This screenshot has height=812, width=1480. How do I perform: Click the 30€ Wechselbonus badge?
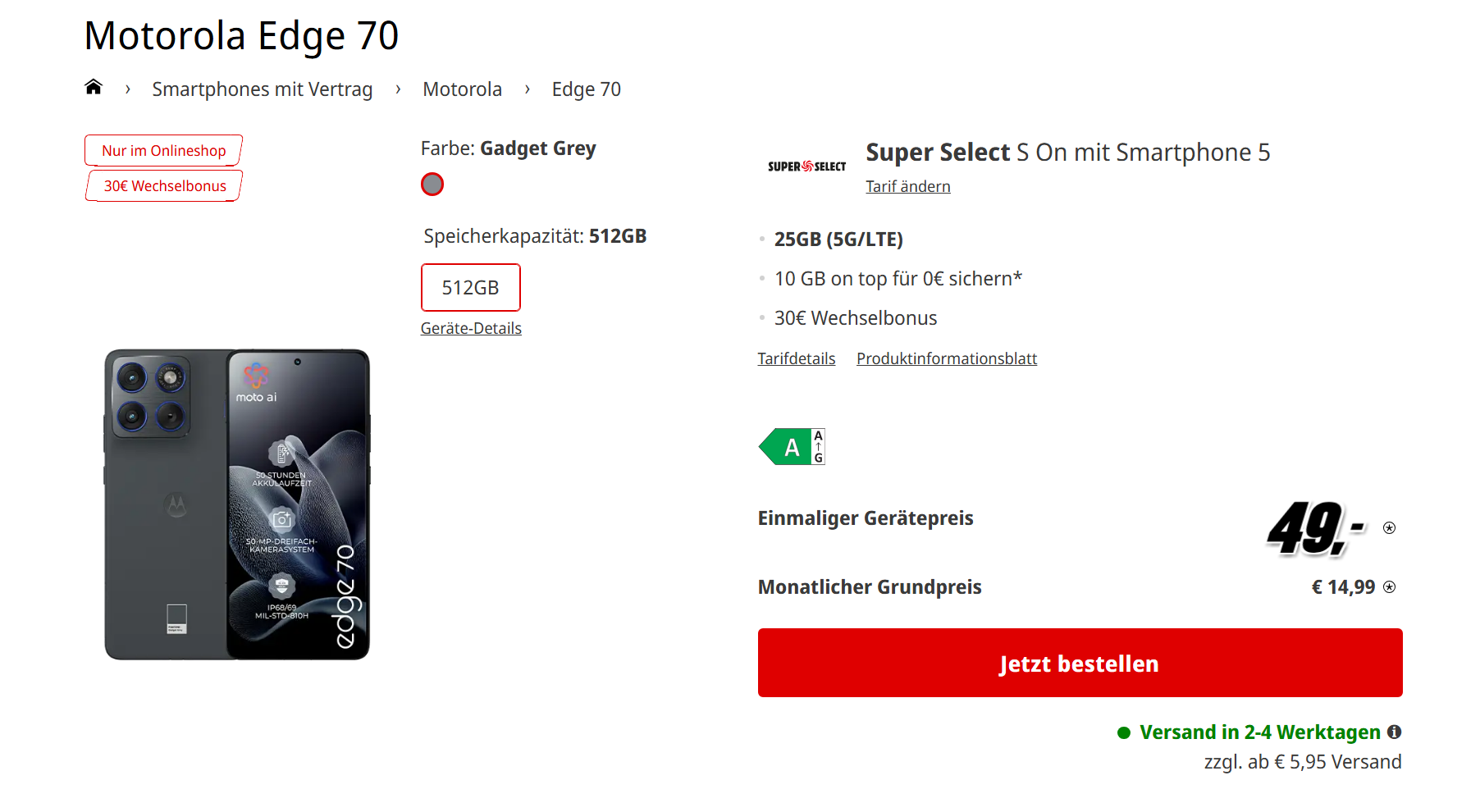[x=164, y=186]
